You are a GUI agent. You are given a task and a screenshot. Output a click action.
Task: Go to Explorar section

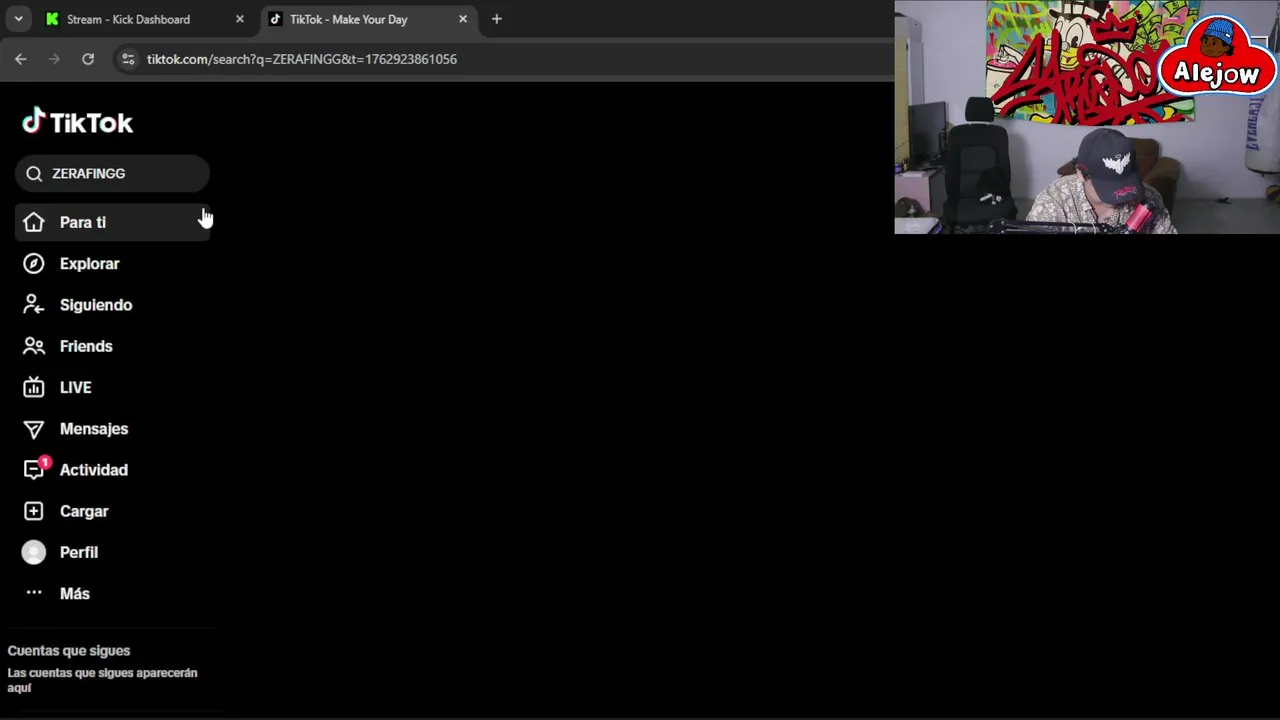[89, 264]
